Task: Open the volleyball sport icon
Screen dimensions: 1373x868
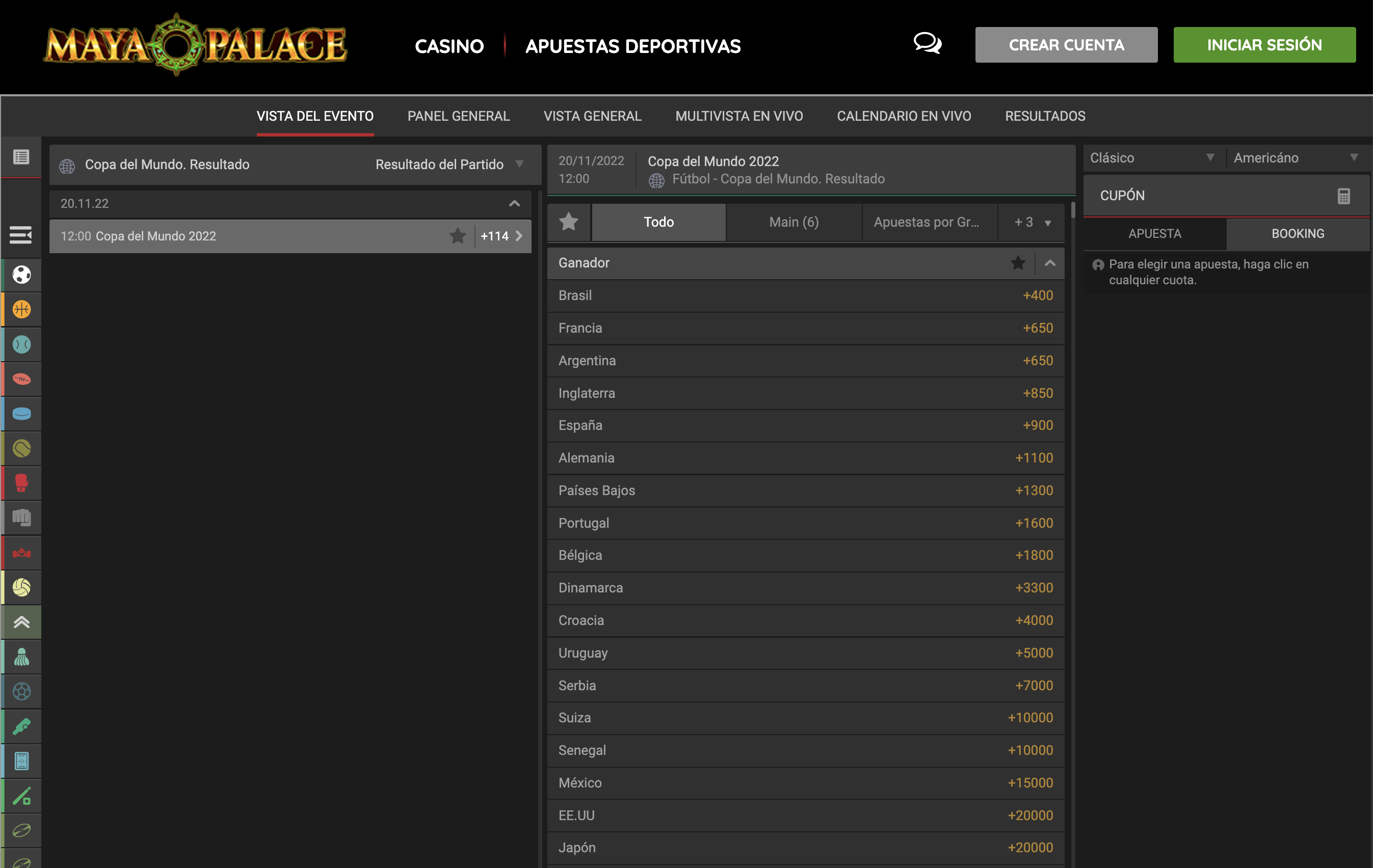Action: [x=22, y=588]
